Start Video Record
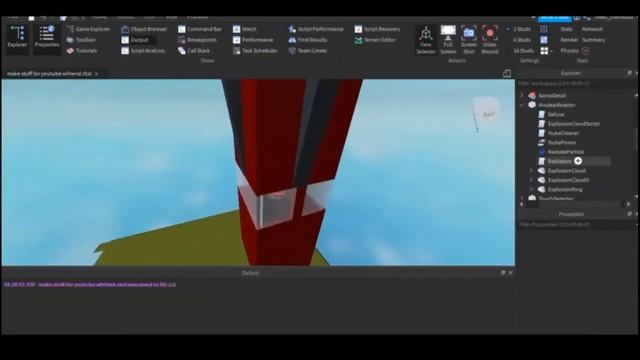The width and height of the screenshot is (640, 360). 490,40
